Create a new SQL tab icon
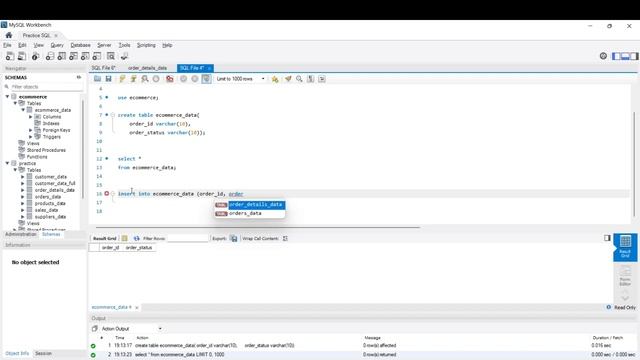 click(10, 56)
